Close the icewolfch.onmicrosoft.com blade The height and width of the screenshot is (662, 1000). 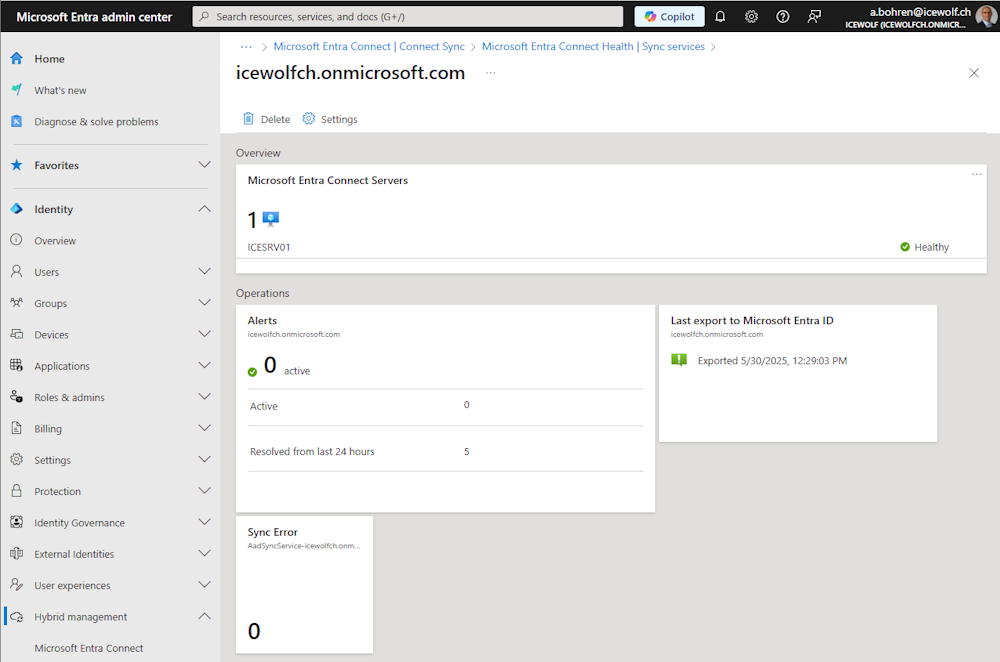click(974, 73)
